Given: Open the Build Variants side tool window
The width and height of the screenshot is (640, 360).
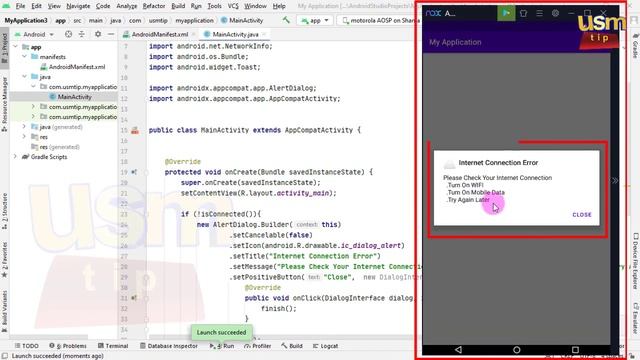Looking at the screenshot, I should point(4,312).
